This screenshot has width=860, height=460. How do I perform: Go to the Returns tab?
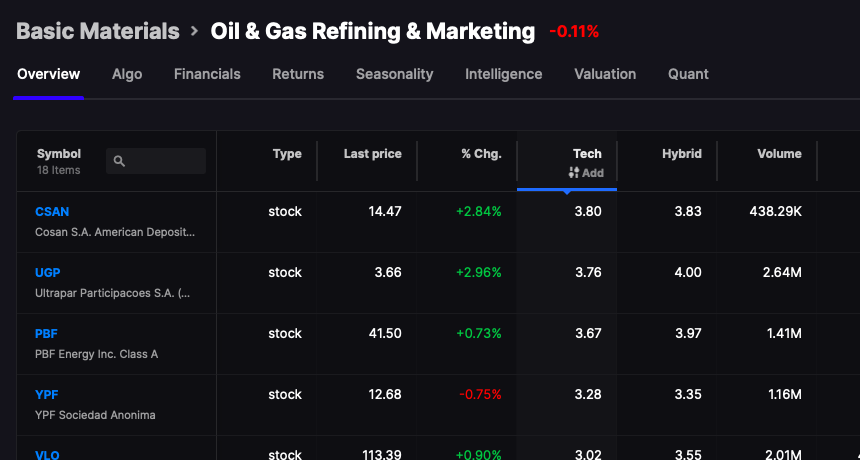point(298,74)
